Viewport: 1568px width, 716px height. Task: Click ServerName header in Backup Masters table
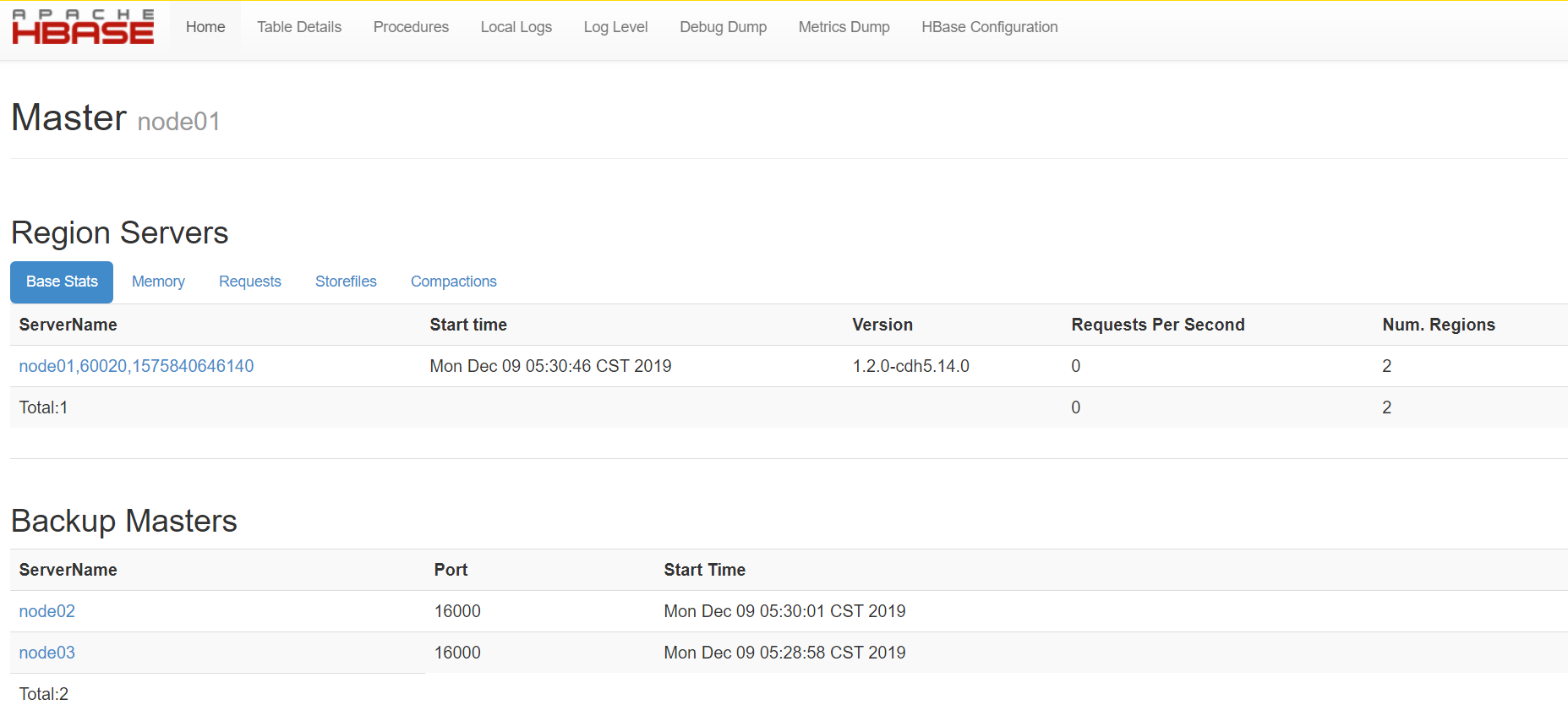point(68,570)
